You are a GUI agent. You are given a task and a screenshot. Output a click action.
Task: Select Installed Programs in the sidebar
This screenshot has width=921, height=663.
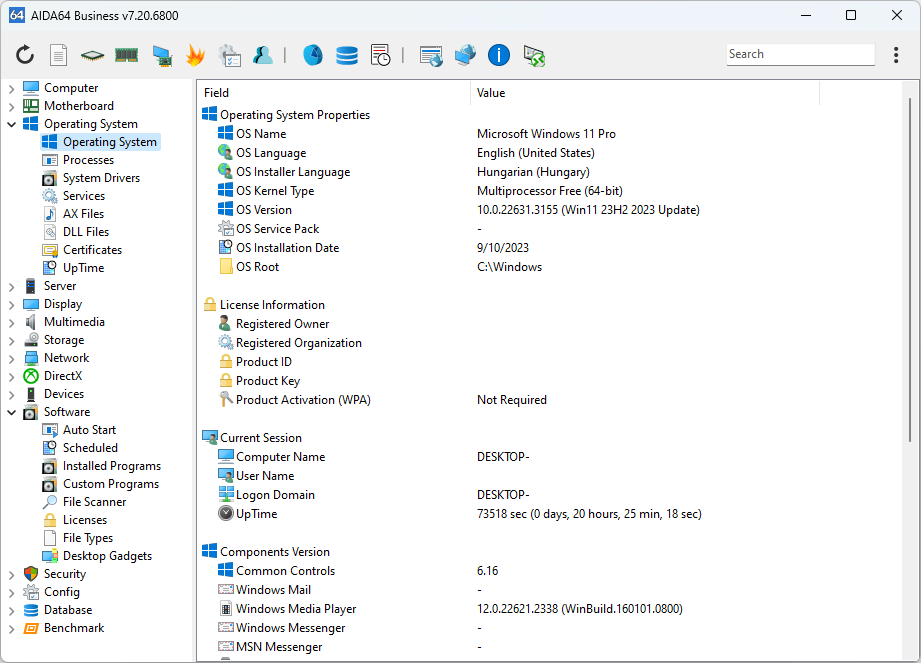point(112,465)
